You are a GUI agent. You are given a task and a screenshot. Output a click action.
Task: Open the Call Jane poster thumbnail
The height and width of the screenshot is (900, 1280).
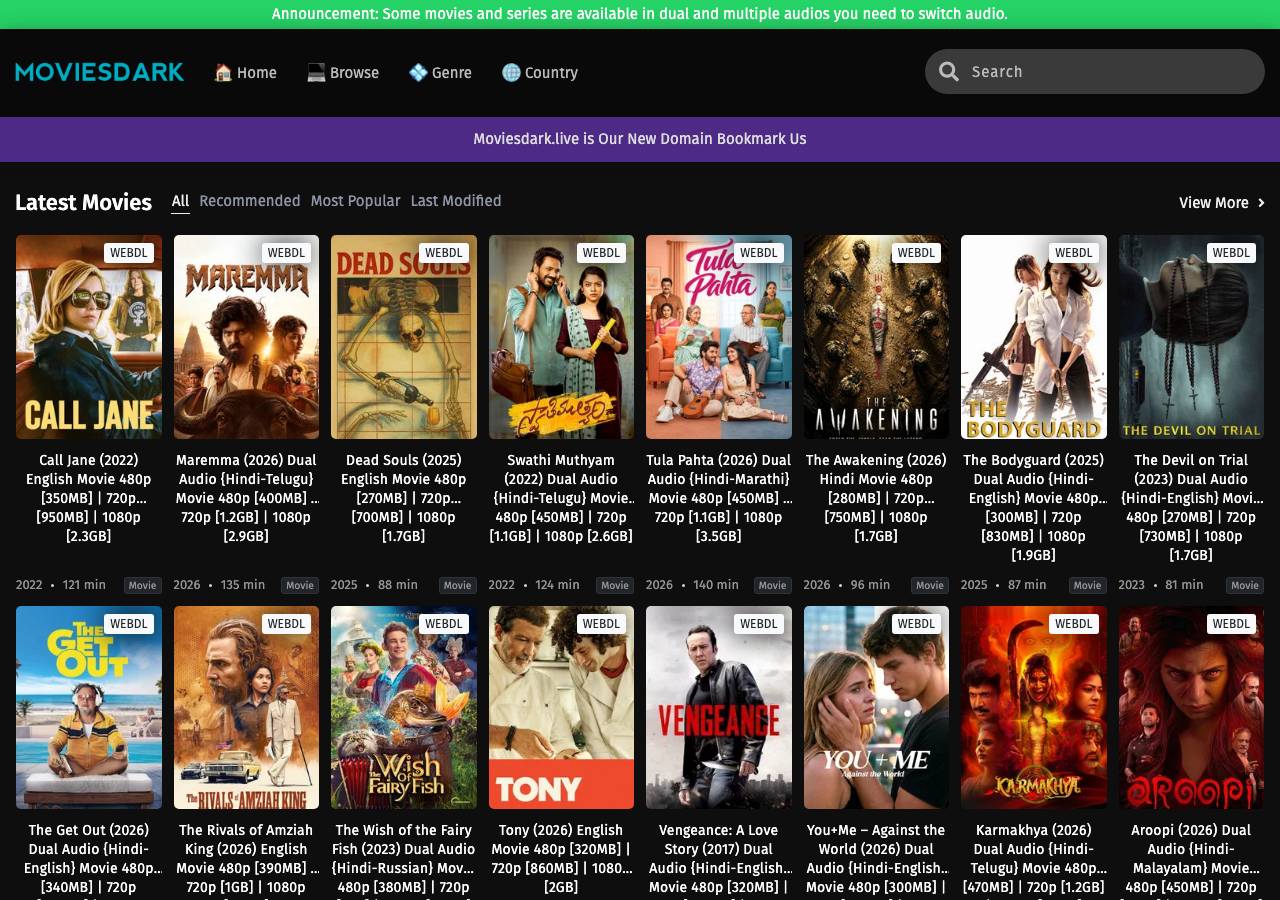pyautogui.click(x=89, y=337)
